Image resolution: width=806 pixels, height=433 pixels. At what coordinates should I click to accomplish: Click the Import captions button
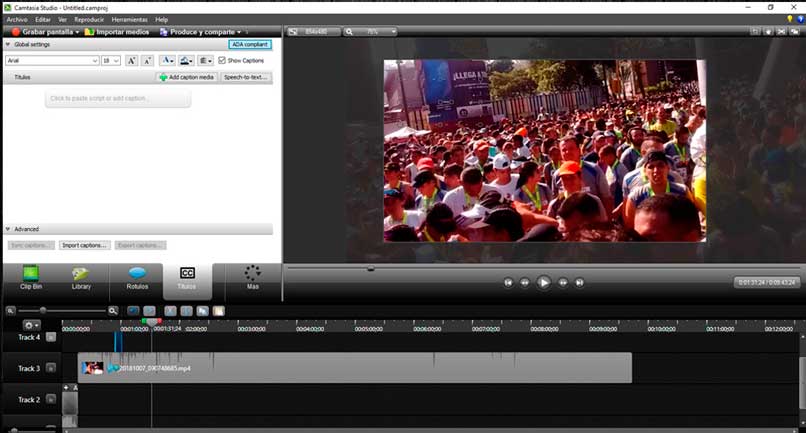[84, 245]
